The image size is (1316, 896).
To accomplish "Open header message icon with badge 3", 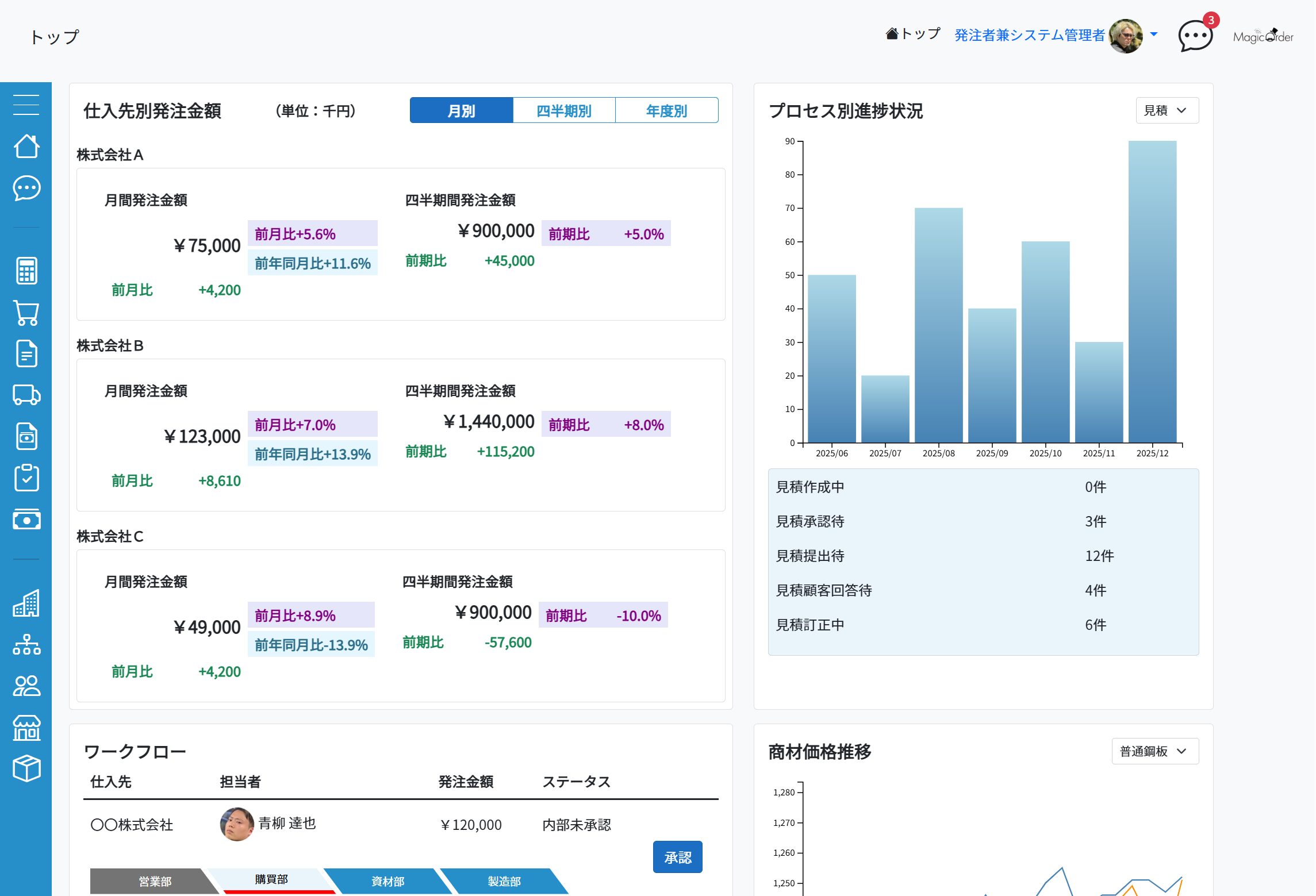I will tap(1196, 36).
